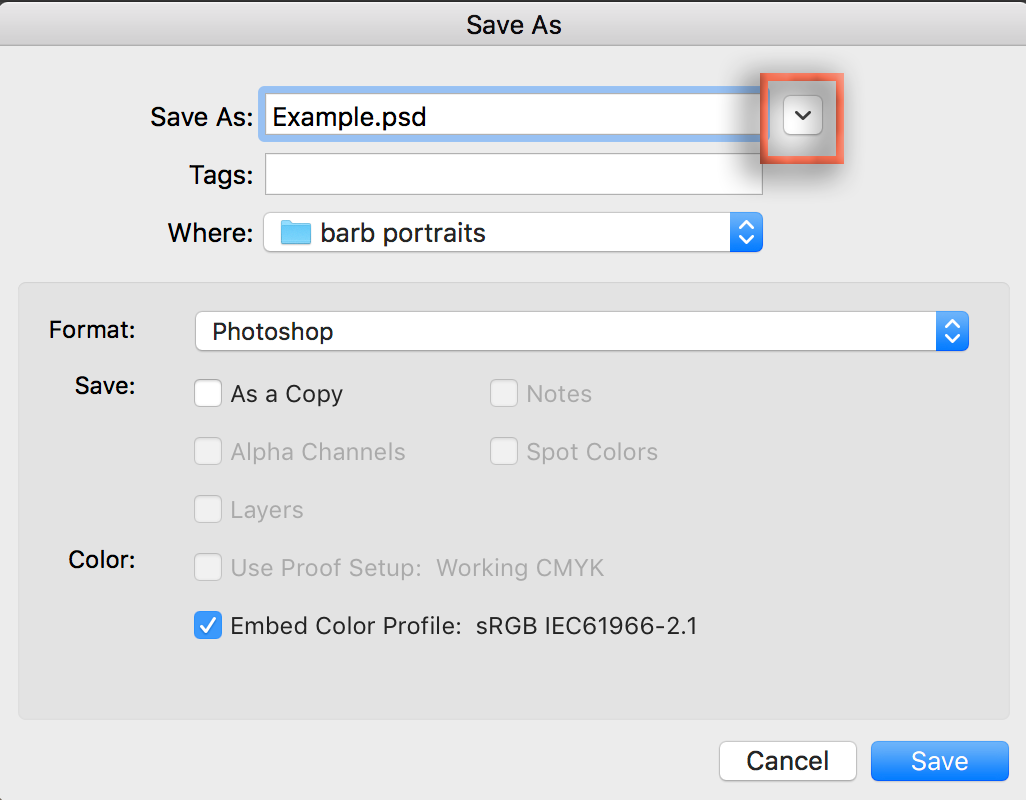Click the blue arrows on the Where popup
Image resolution: width=1026 pixels, height=800 pixels.
[x=746, y=233]
